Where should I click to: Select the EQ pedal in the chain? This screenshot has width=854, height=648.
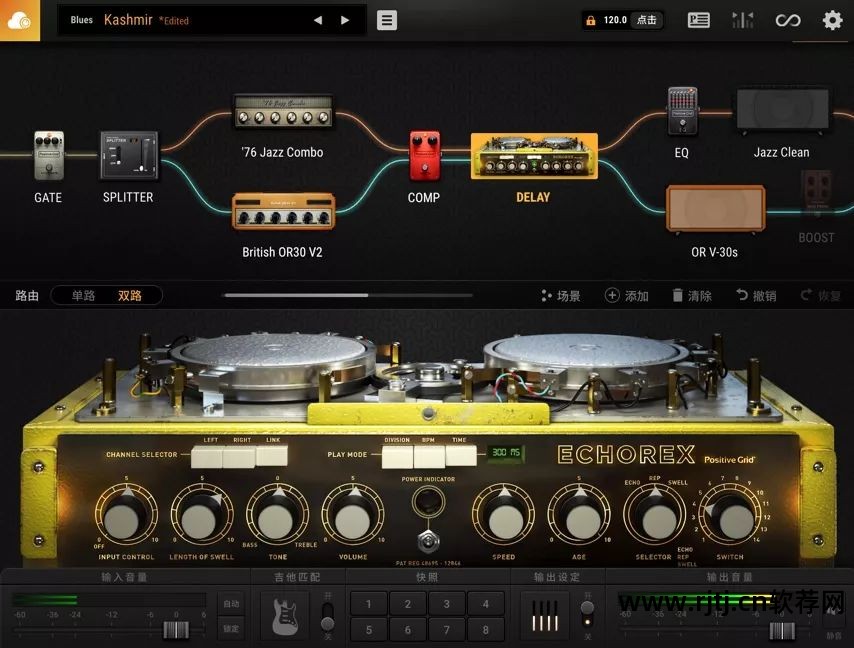coord(682,112)
